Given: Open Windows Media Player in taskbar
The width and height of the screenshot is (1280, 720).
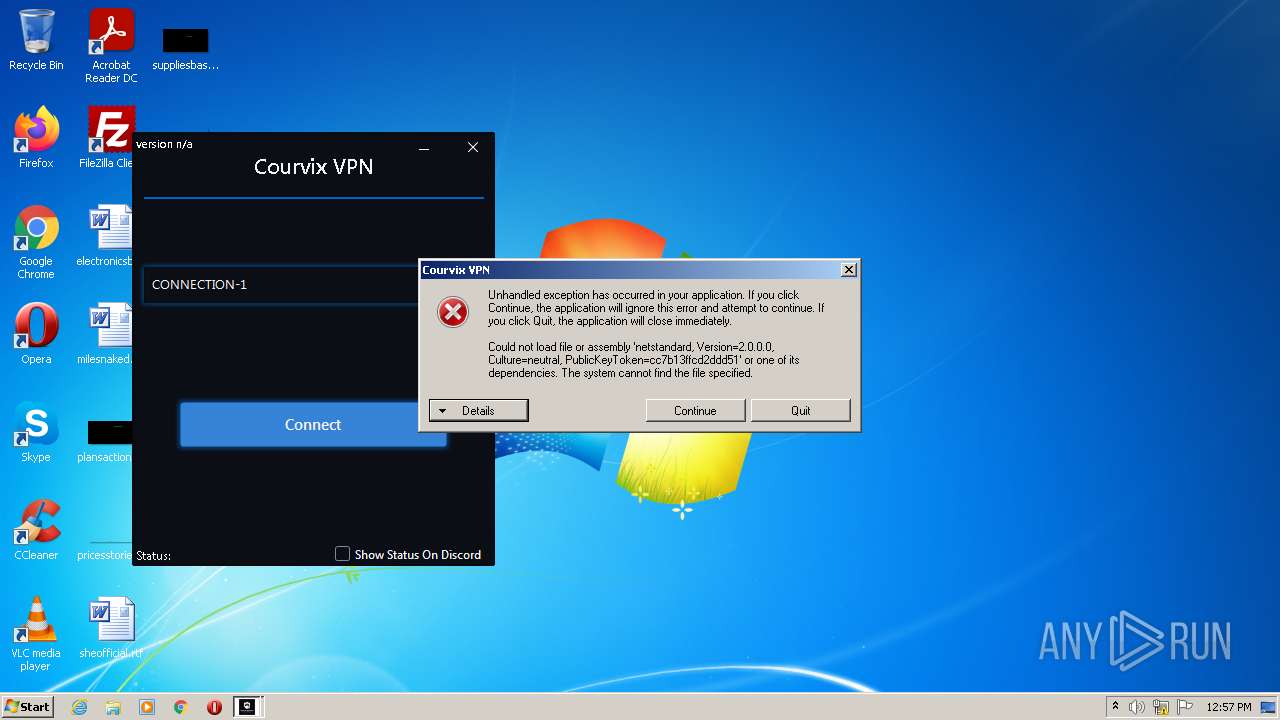Looking at the screenshot, I should (x=147, y=707).
